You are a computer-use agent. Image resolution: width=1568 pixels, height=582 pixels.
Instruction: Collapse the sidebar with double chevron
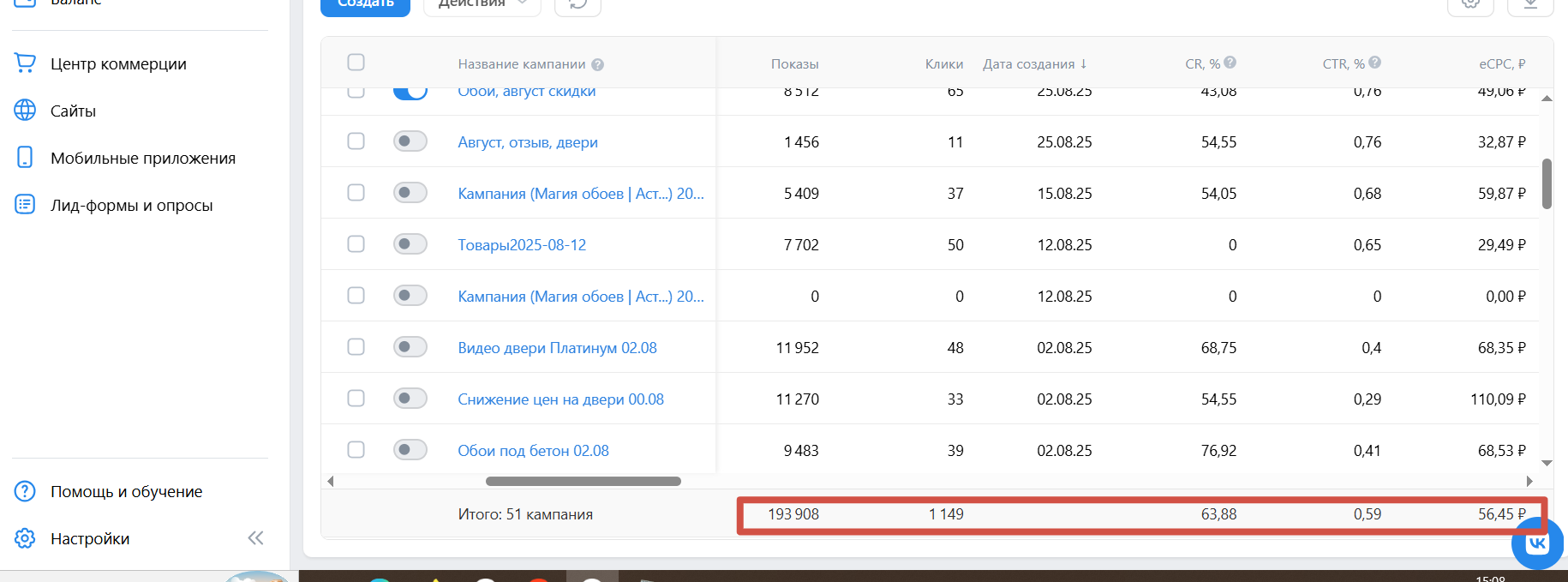pyautogui.click(x=255, y=538)
